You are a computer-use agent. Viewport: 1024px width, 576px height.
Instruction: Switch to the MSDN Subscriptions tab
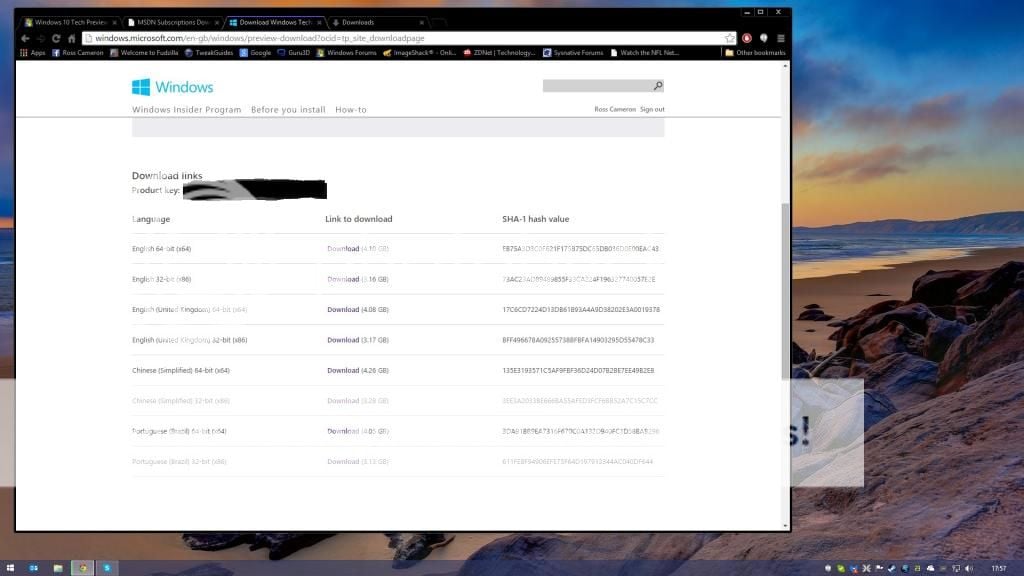tap(173, 22)
